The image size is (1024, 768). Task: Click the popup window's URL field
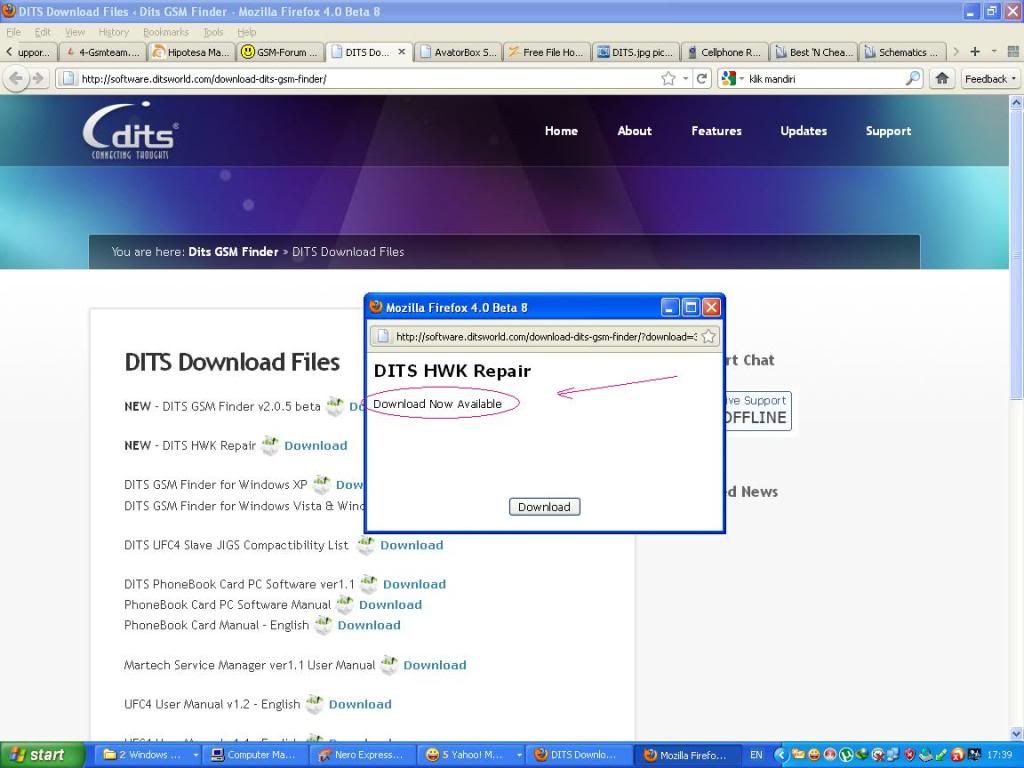tap(546, 336)
